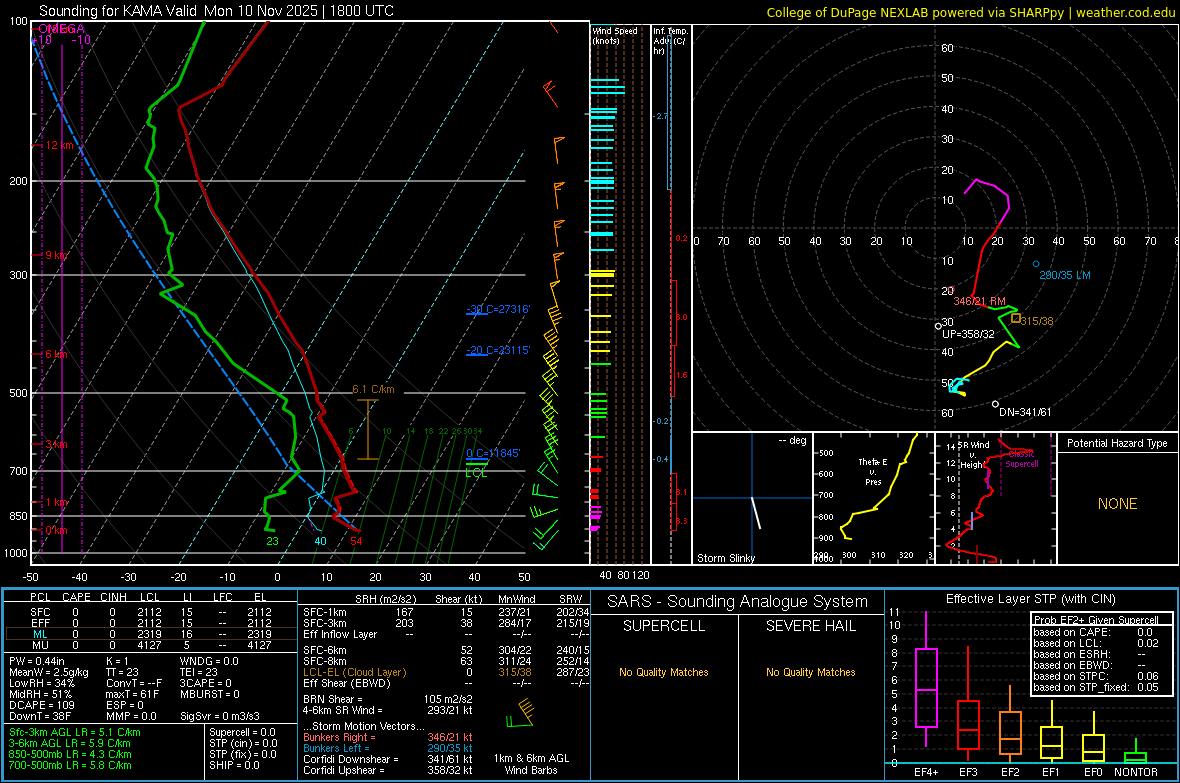
Task: Click the Theta-E v. Pres label
Action: 873,471
